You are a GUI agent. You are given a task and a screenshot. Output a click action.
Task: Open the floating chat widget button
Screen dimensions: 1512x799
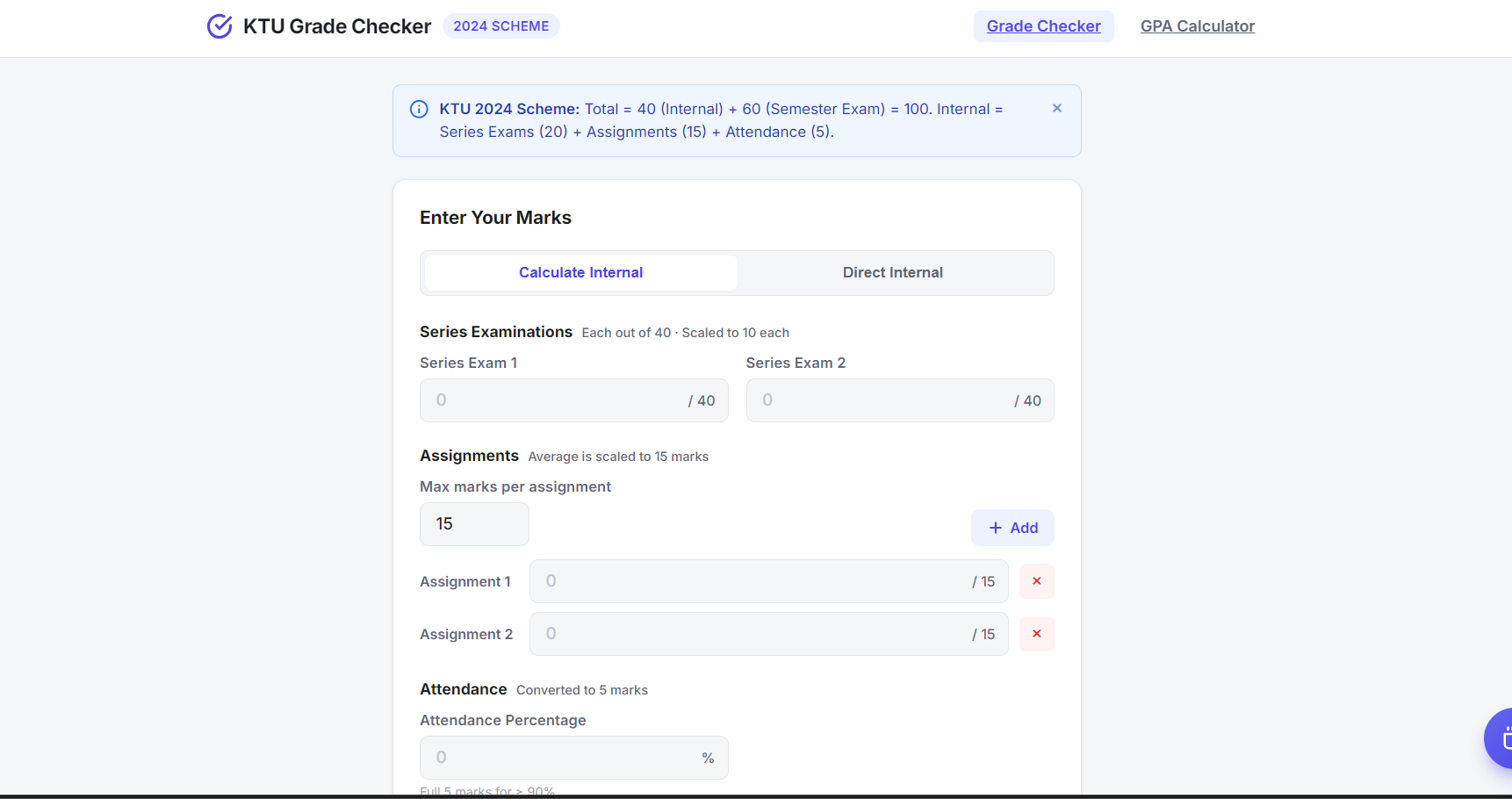click(x=1499, y=738)
